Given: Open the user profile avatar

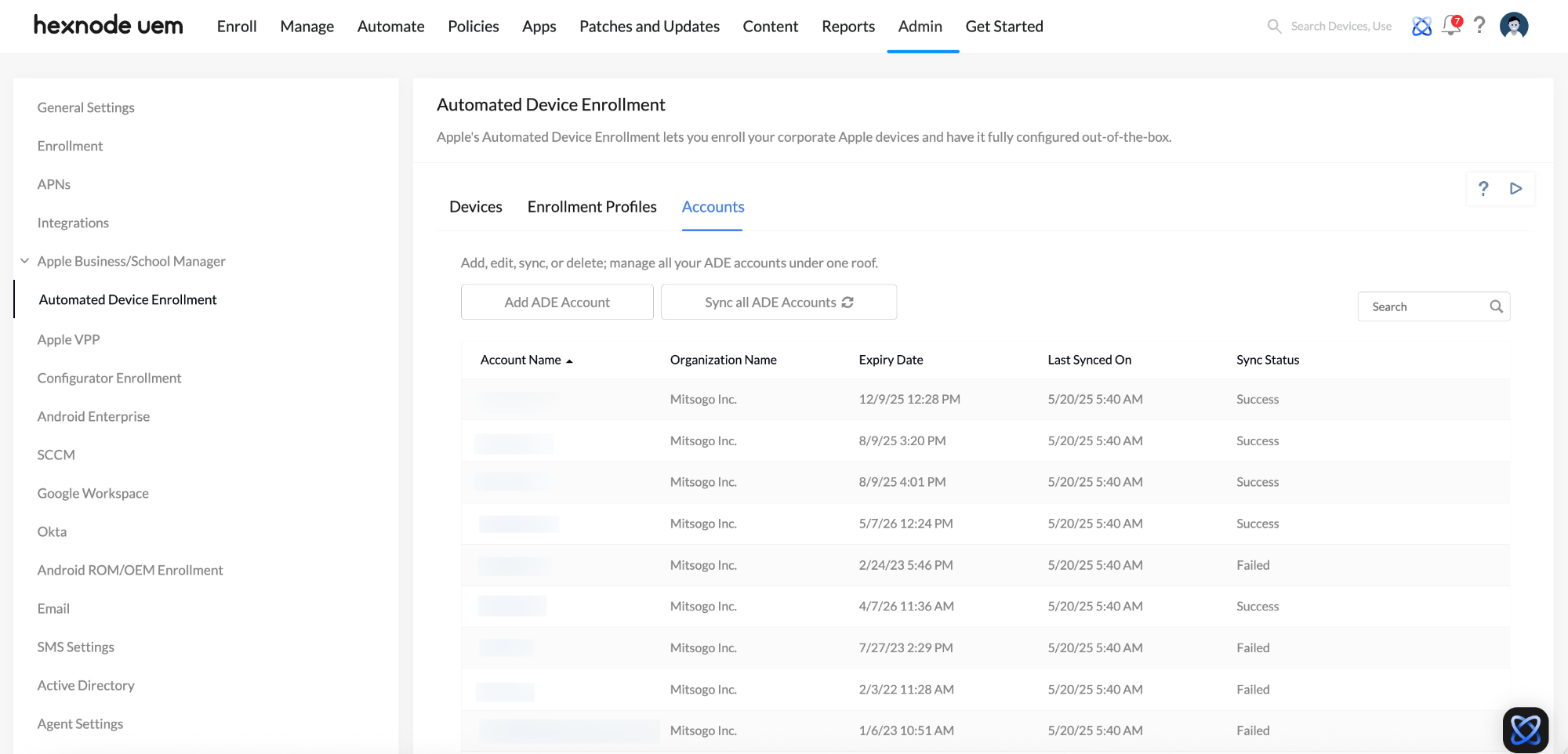Looking at the screenshot, I should pos(1514,26).
